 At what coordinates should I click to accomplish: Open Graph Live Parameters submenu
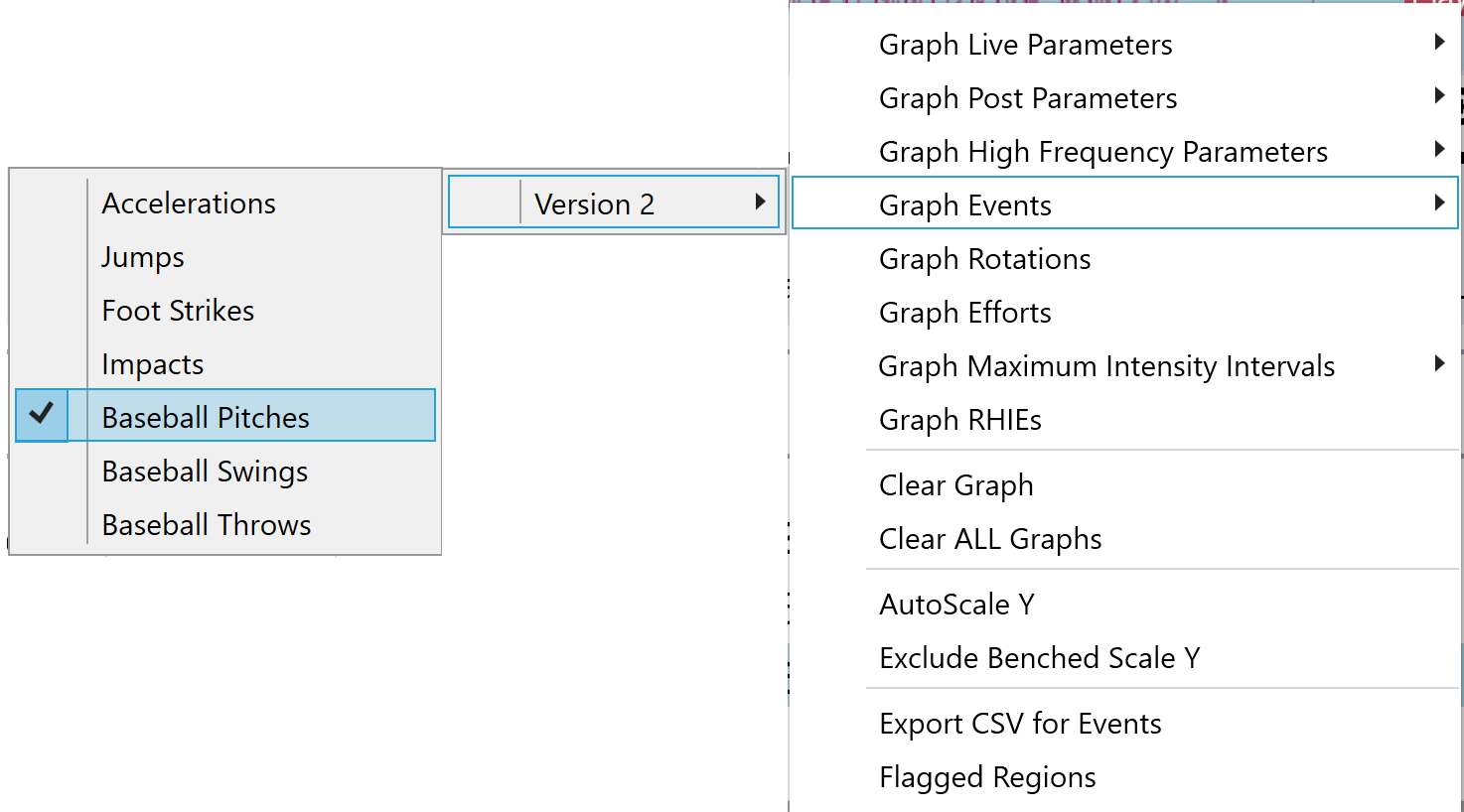tap(1025, 45)
